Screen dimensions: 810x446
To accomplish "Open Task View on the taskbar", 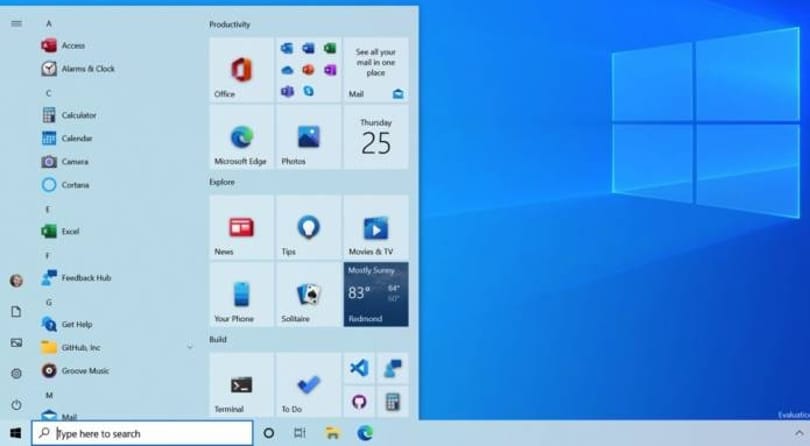I will pyautogui.click(x=300, y=433).
